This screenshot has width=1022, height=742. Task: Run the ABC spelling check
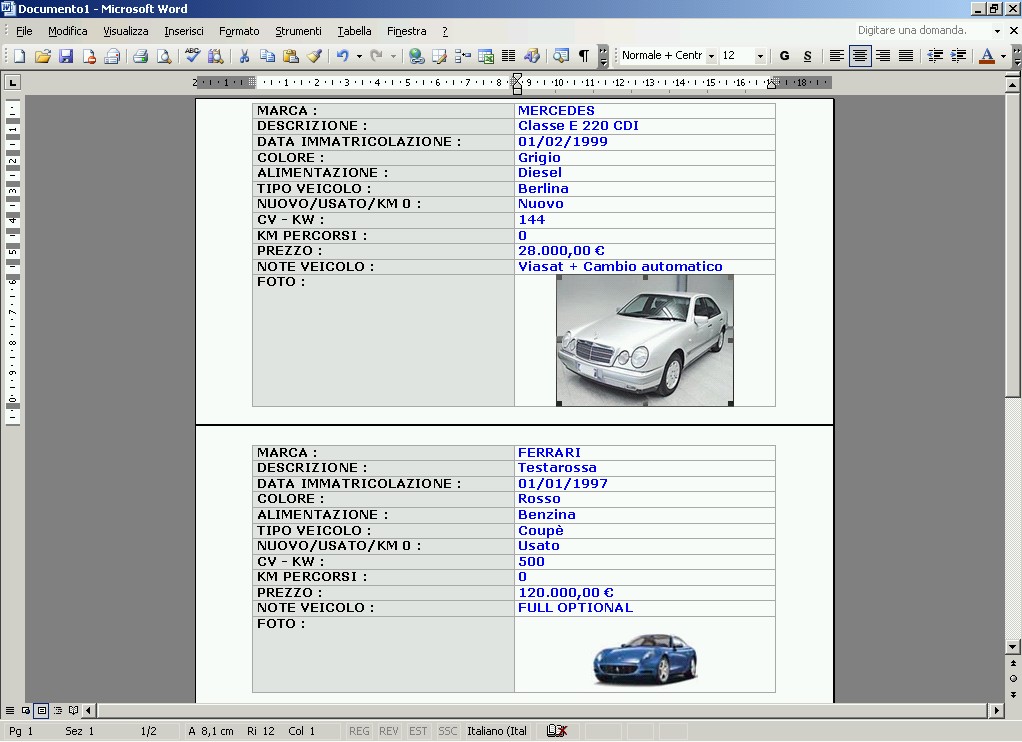tap(192, 56)
